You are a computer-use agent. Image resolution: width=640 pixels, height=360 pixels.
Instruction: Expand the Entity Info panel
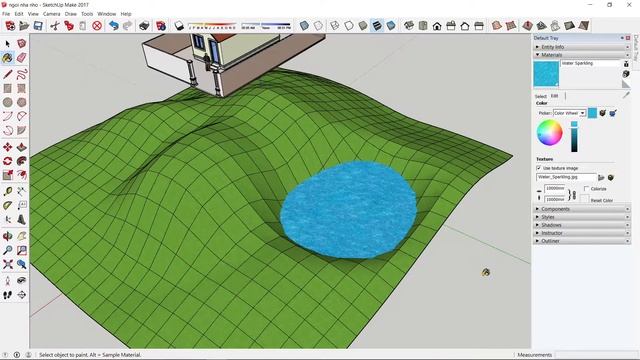click(581, 47)
